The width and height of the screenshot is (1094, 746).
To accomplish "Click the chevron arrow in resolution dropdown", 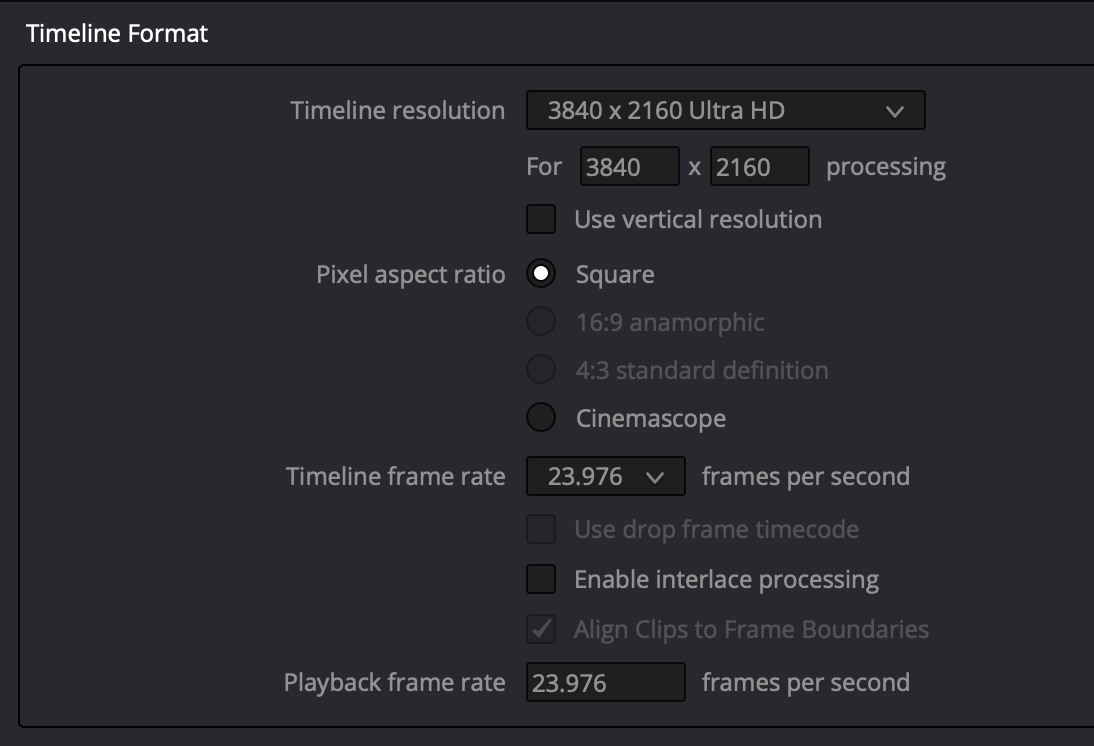I will click(895, 112).
